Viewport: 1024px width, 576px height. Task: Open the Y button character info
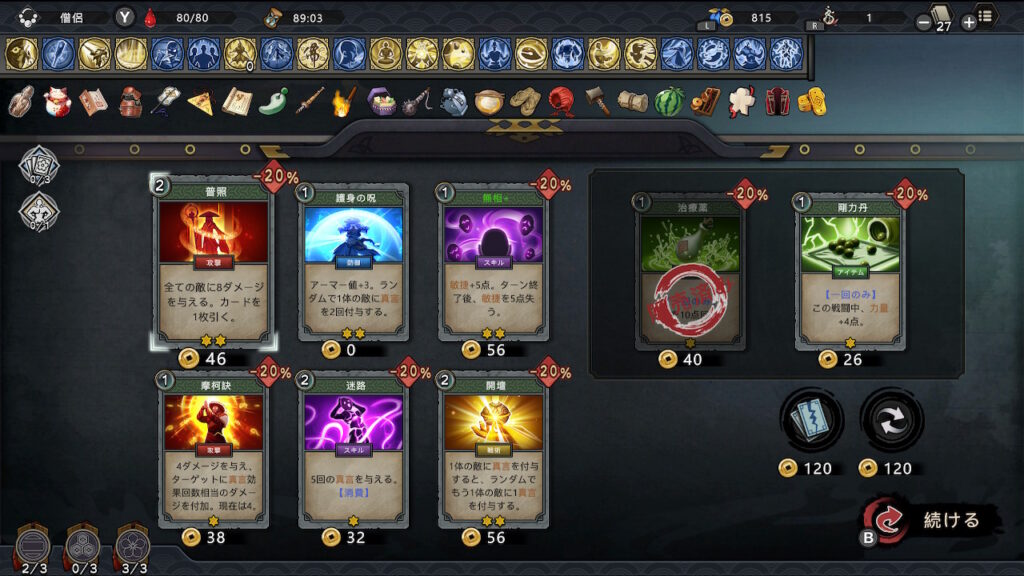pyautogui.click(x=124, y=18)
